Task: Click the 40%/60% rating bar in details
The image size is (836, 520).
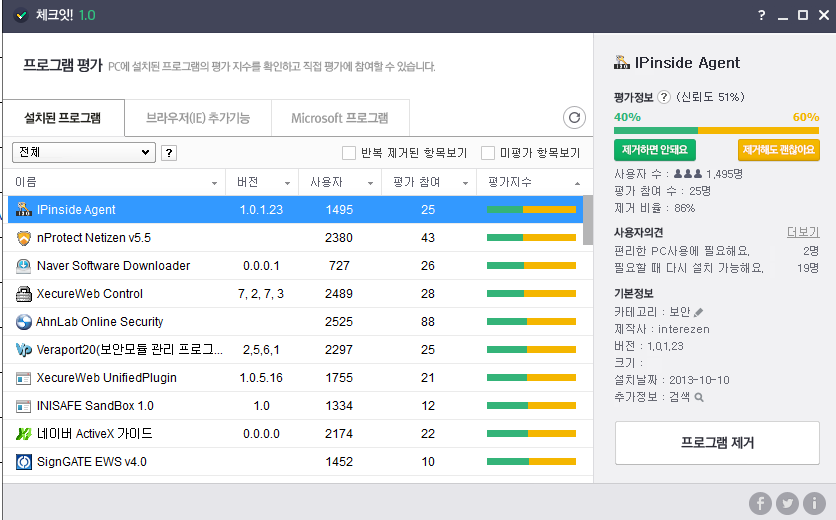Action: (x=717, y=130)
